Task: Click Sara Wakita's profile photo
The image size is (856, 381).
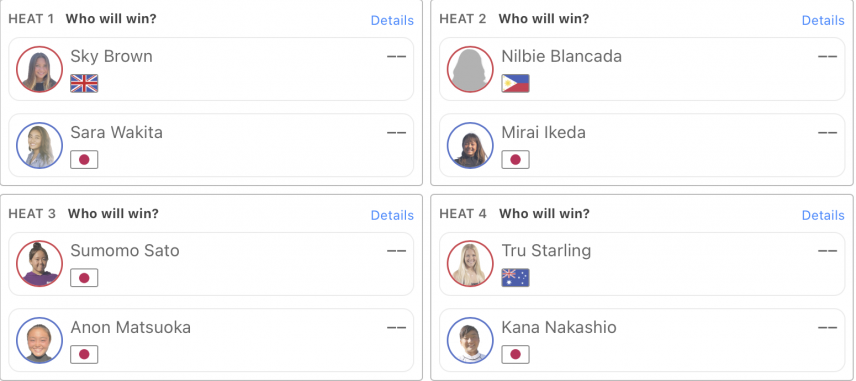Action: pyautogui.click(x=39, y=145)
